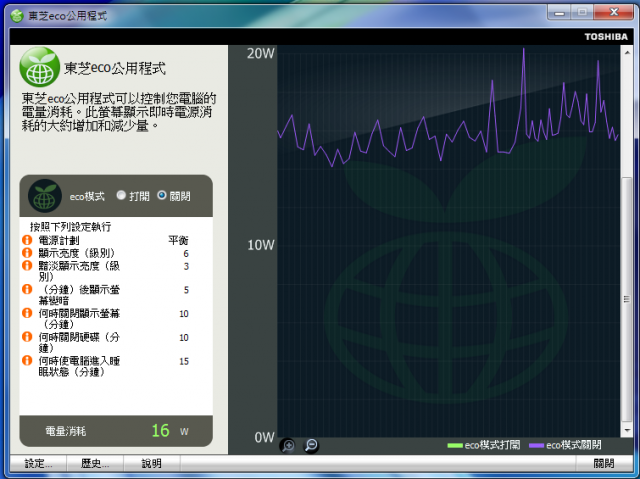The image size is (640, 479).
Task: Click the 按照下列設定執行 heading
Action: (x=70, y=226)
